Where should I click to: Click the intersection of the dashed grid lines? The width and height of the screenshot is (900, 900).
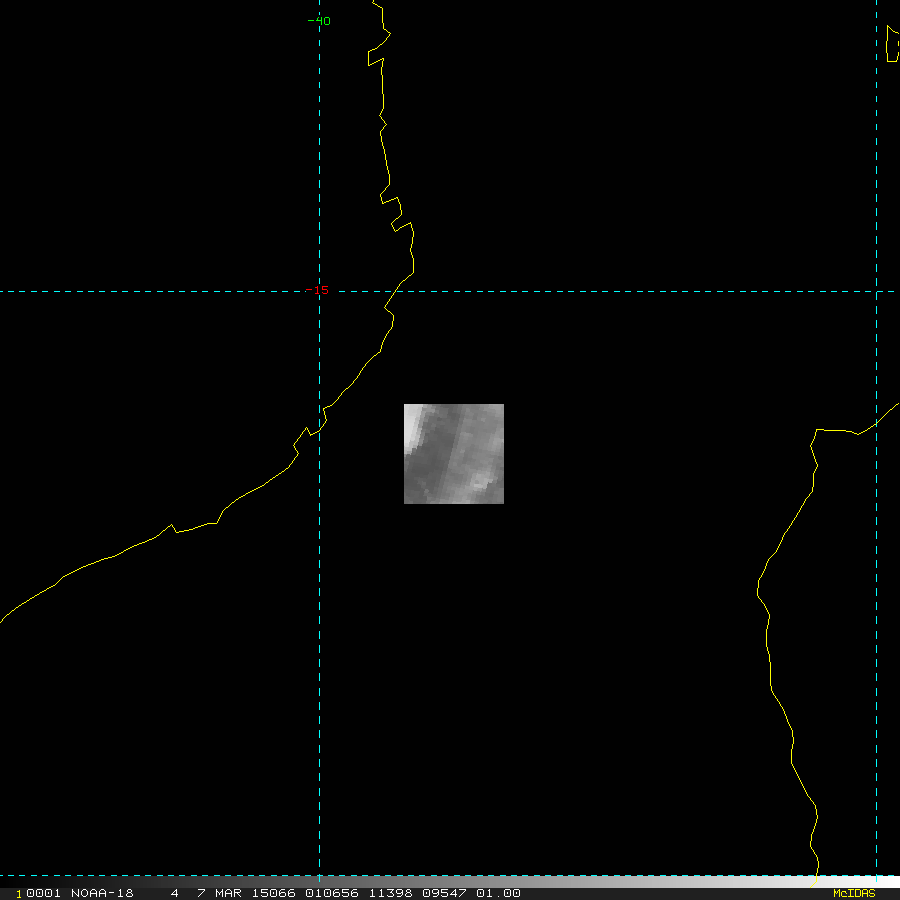319,292
